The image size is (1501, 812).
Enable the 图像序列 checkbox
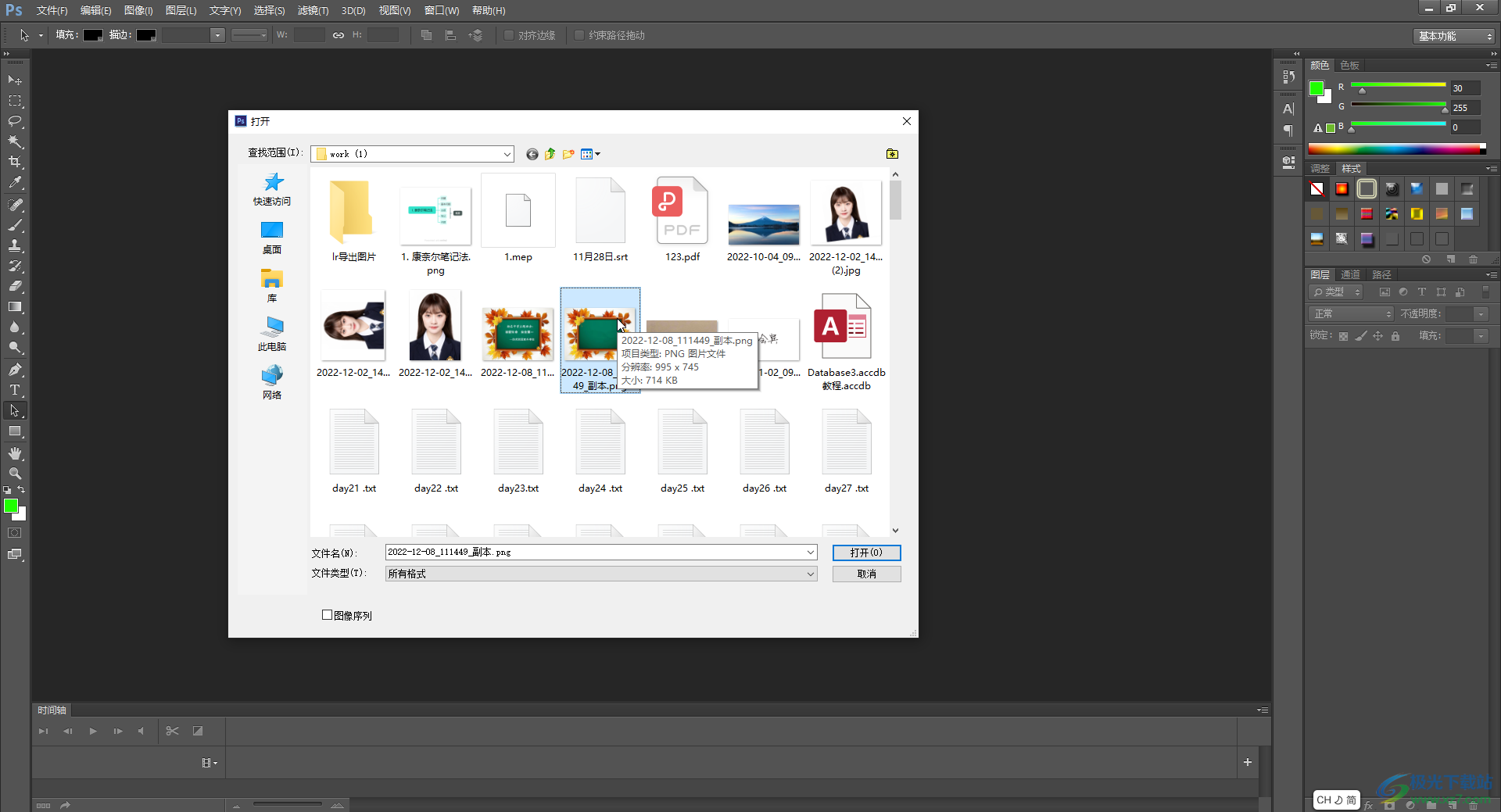[328, 615]
